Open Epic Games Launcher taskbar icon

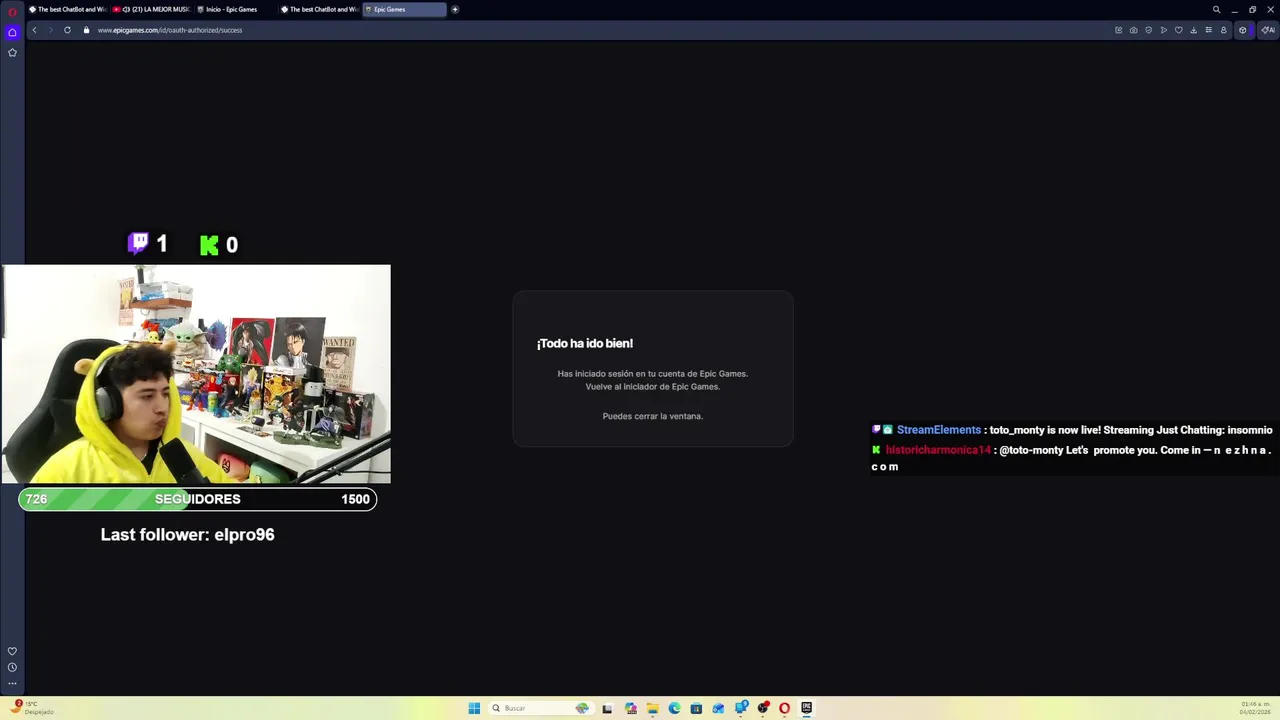(806, 708)
